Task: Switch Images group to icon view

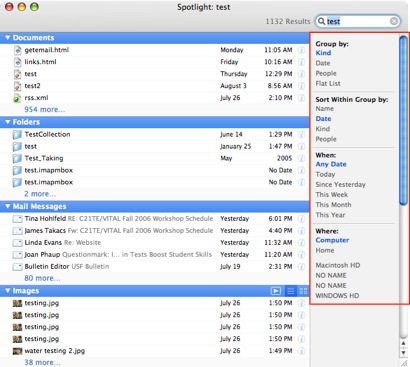Action: (303, 291)
